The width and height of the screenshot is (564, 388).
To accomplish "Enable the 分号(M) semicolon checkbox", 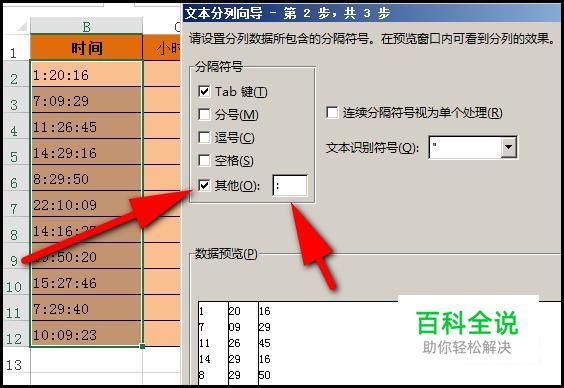I will pyautogui.click(x=204, y=115).
